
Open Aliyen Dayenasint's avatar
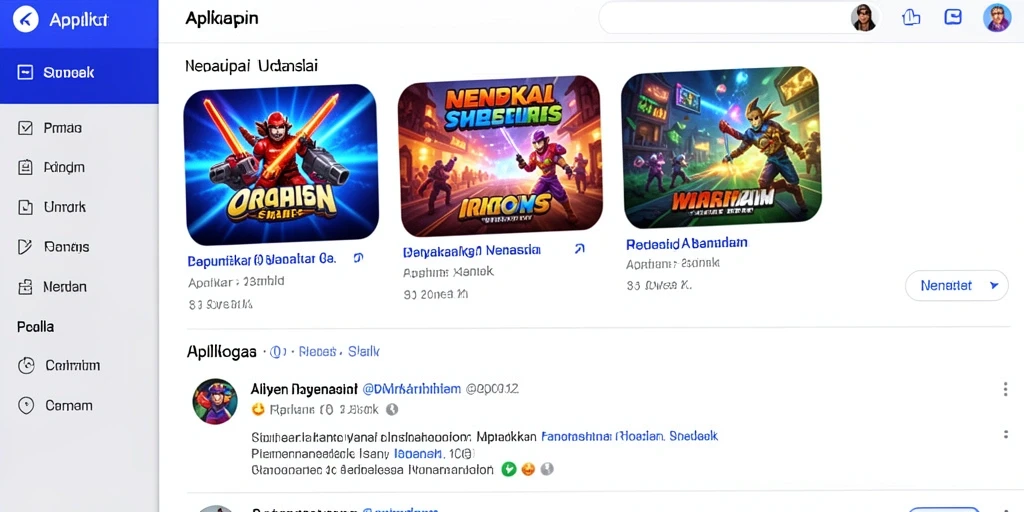[215, 401]
